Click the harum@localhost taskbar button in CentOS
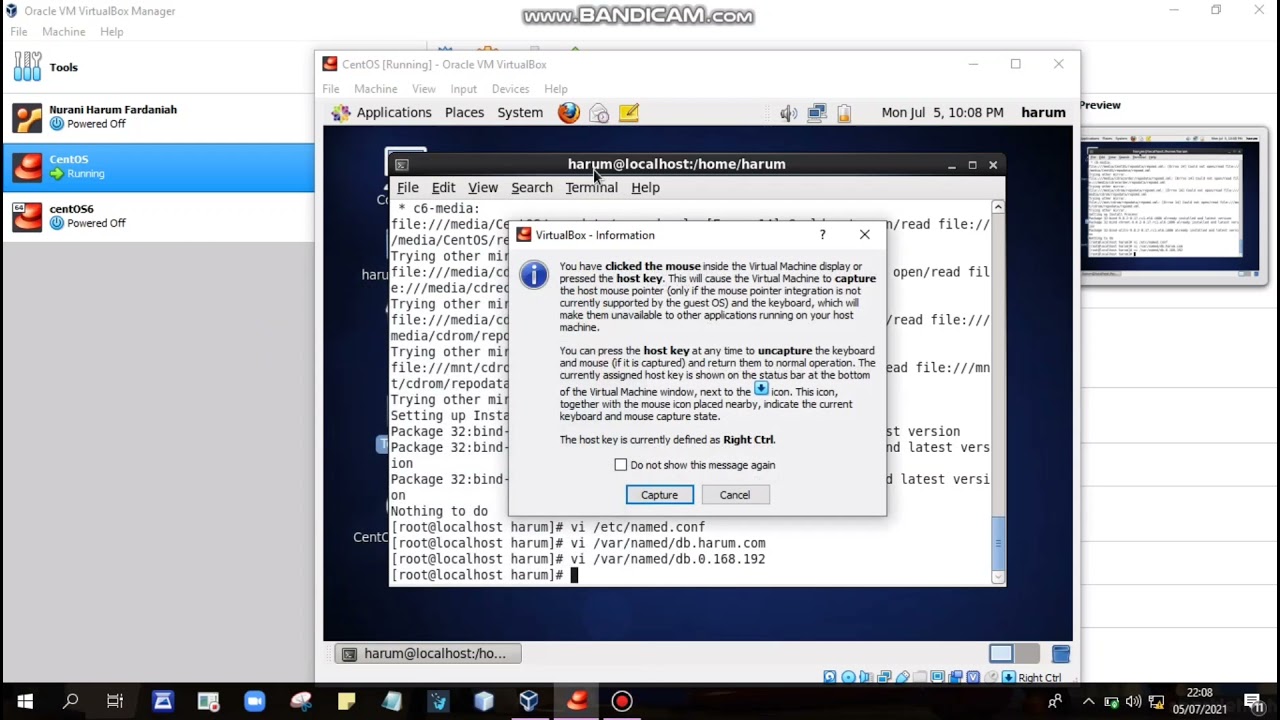 click(x=428, y=654)
